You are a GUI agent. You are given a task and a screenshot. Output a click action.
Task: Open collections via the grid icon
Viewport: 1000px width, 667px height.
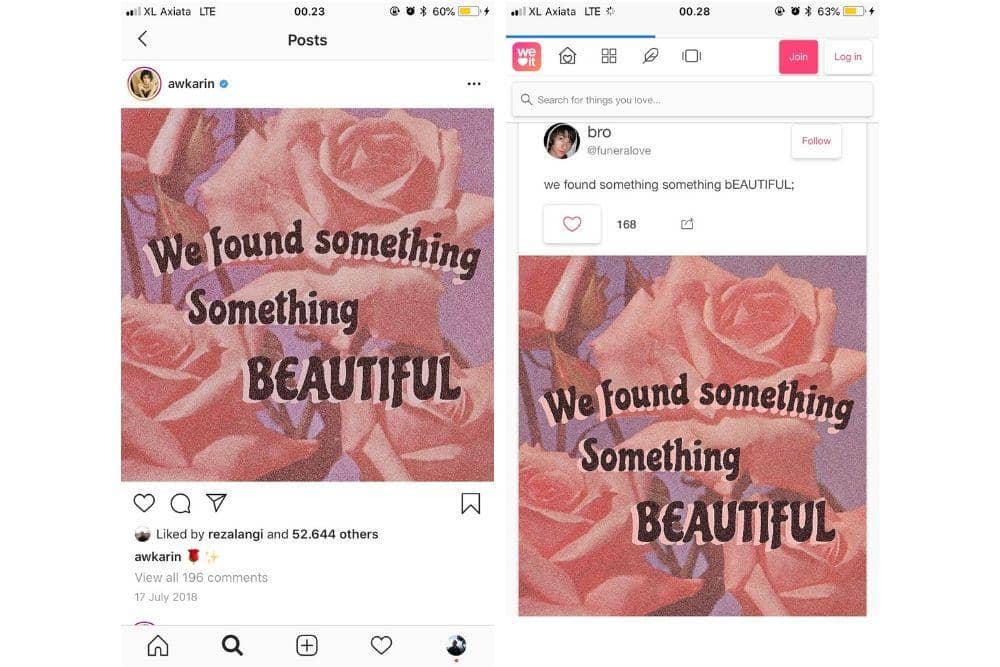pyautogui.click(x=609, y=56)
